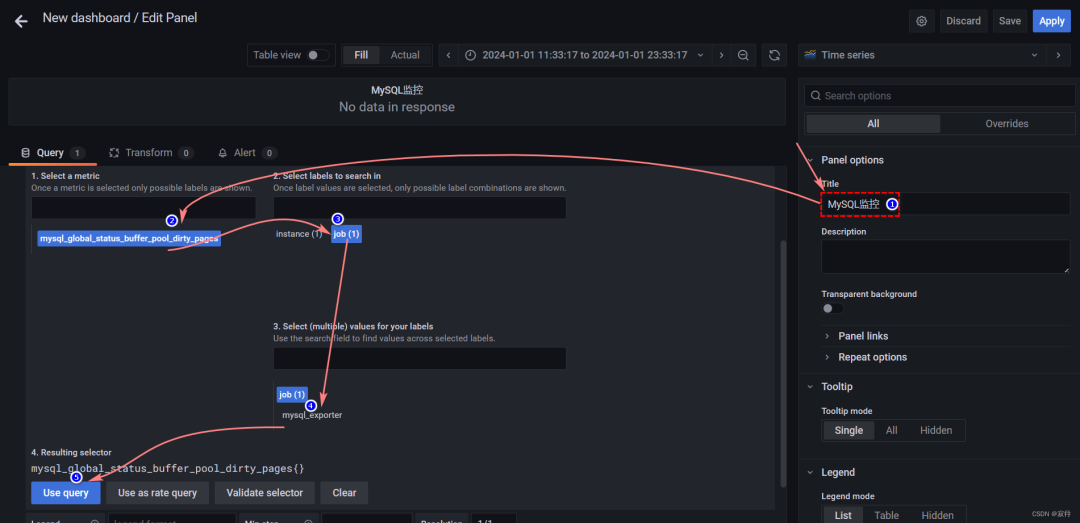
Task: Click the panel Title input field
Action: (x=946, y=204)
